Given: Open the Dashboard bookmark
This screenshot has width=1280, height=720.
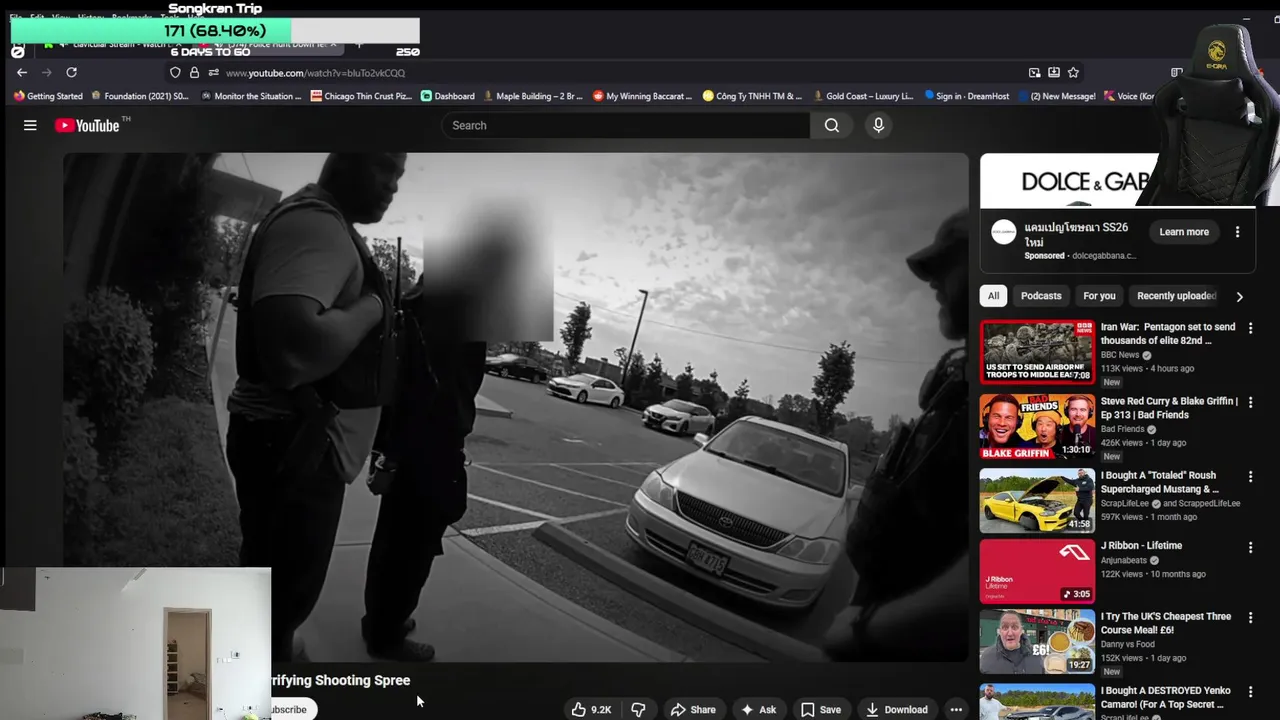Looking at the screenshot, I should 448,96.
